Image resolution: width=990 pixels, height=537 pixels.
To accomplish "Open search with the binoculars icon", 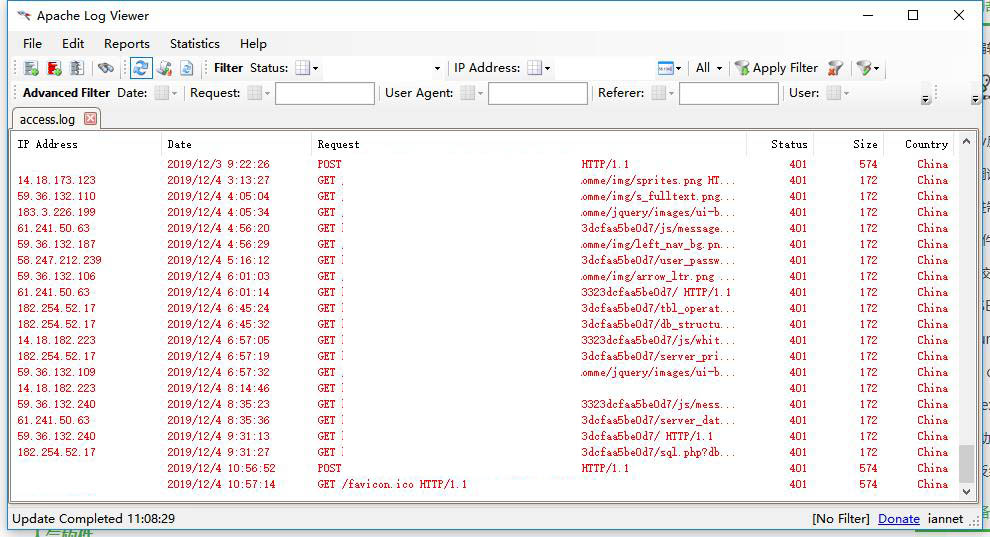I will click(x=105, y=68).
